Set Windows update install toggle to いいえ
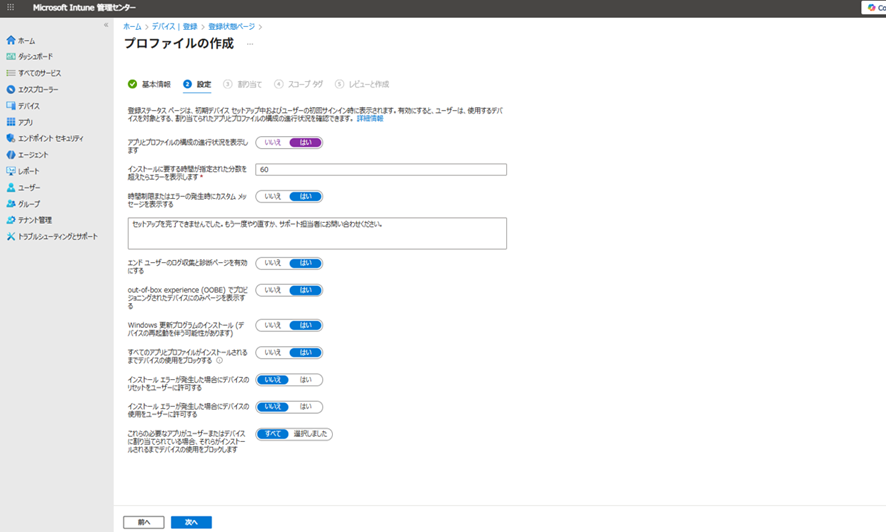 pyautogui.click(x=273, y=325)
